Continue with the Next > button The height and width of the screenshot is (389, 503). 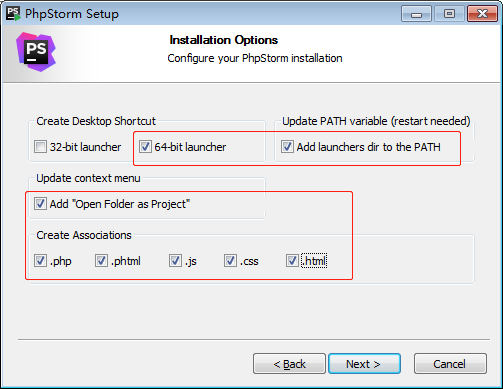point(364,364)
